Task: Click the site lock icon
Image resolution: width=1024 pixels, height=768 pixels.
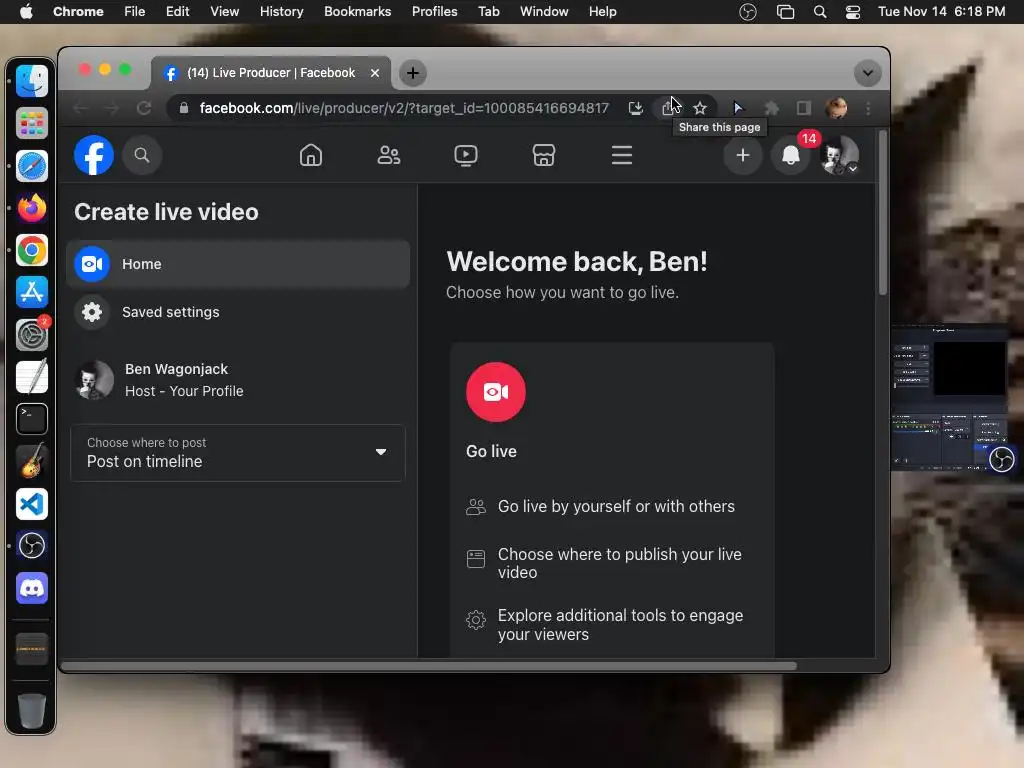Action: pos(184,108)
